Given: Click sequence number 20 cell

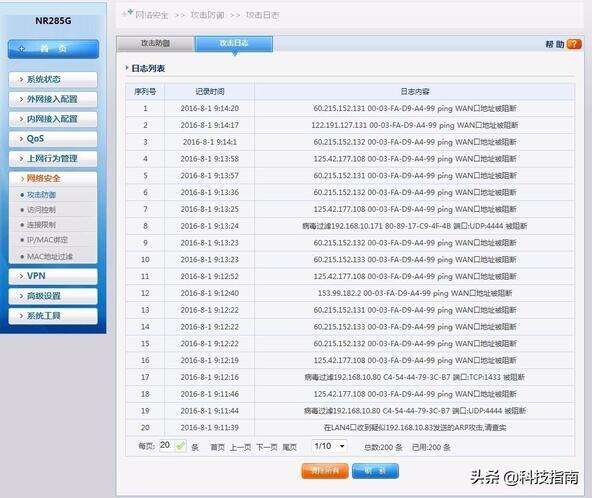Looking at the screenshot, I should click(145, 427).
